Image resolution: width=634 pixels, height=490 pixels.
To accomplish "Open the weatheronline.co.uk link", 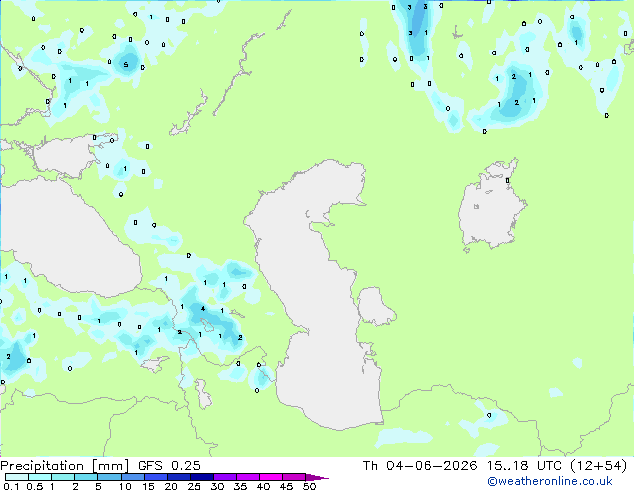I will [549, 481].
